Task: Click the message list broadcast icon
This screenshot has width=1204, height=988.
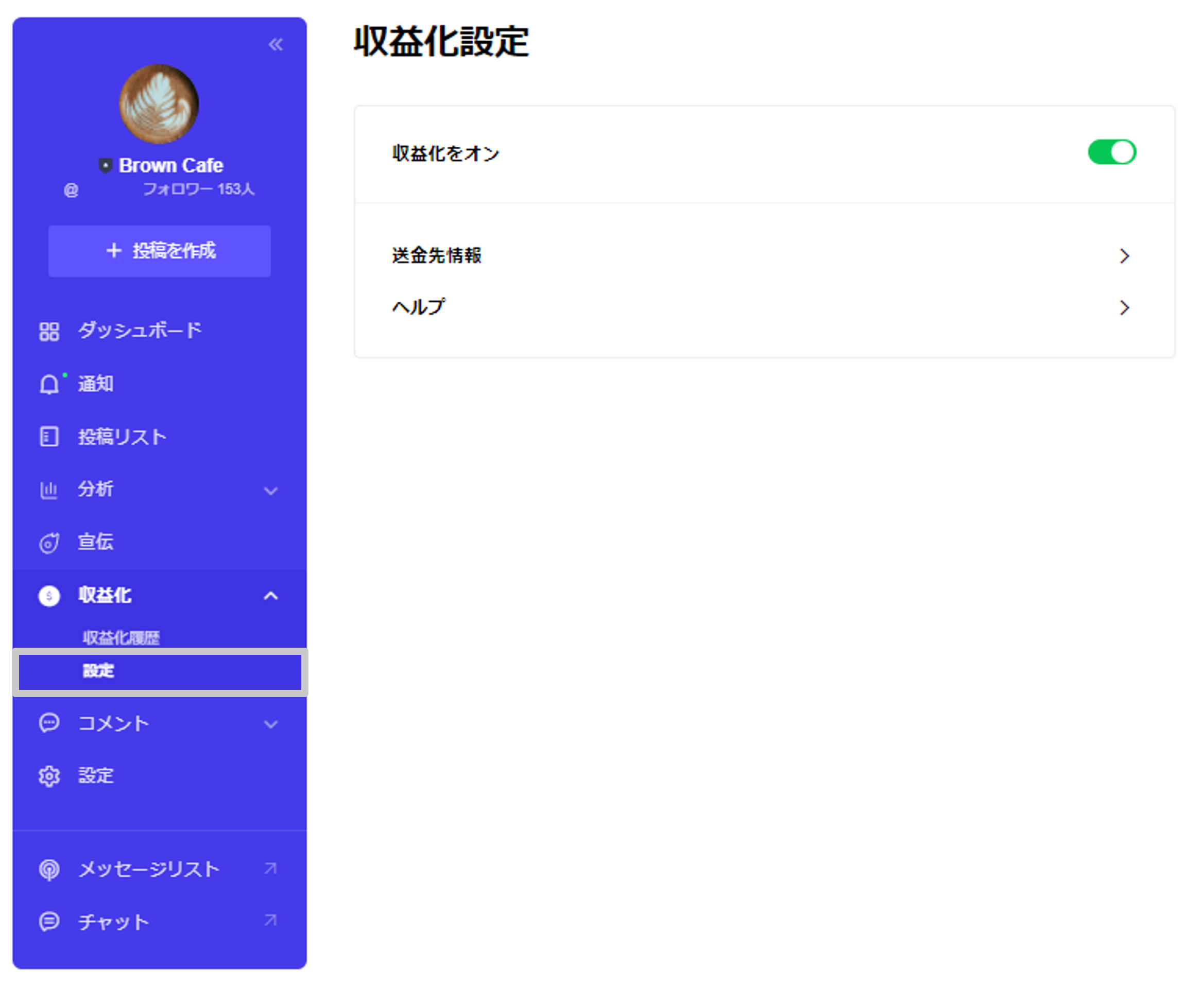Action: pyautogui.click(x=49, y=870)
